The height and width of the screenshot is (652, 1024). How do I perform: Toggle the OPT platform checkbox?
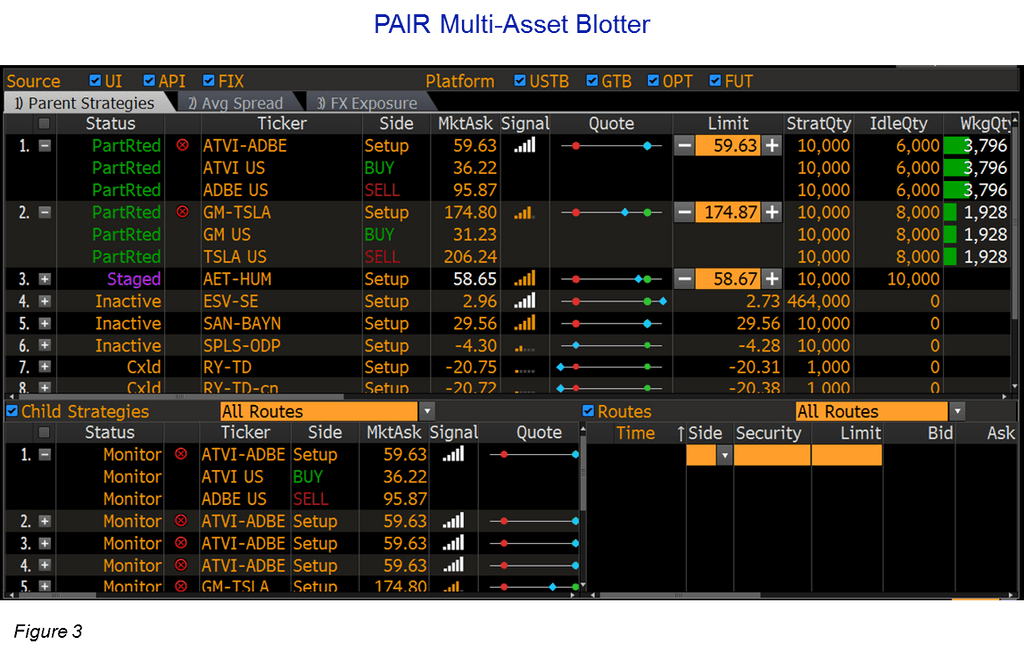[x=655, y=81]
